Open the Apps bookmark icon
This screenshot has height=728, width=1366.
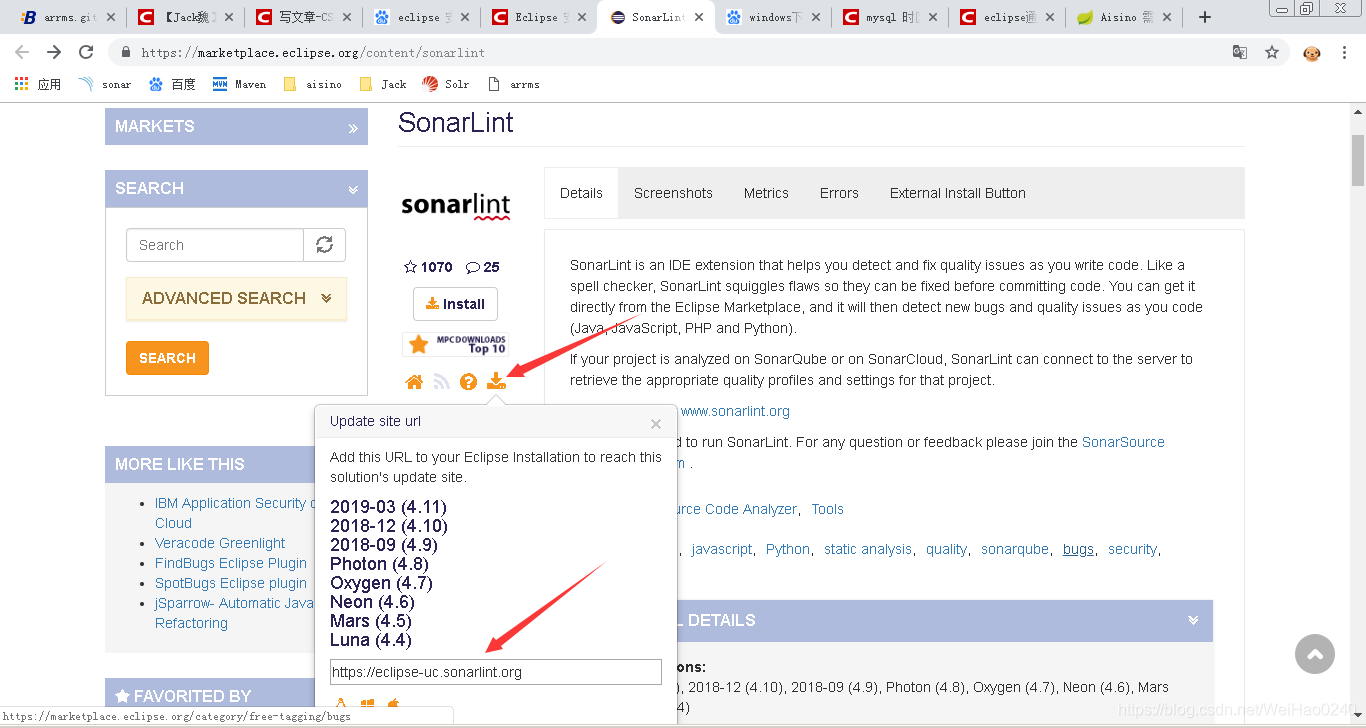38,84
